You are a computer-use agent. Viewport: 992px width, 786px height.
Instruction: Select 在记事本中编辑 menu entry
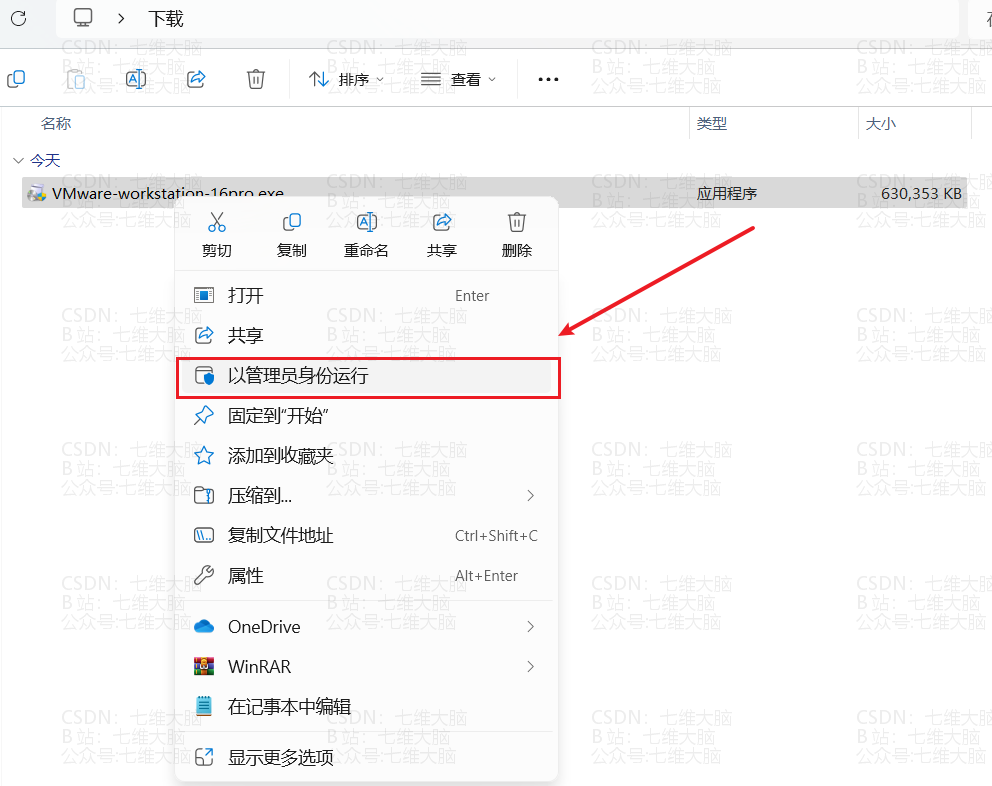[x=367, y=706]
